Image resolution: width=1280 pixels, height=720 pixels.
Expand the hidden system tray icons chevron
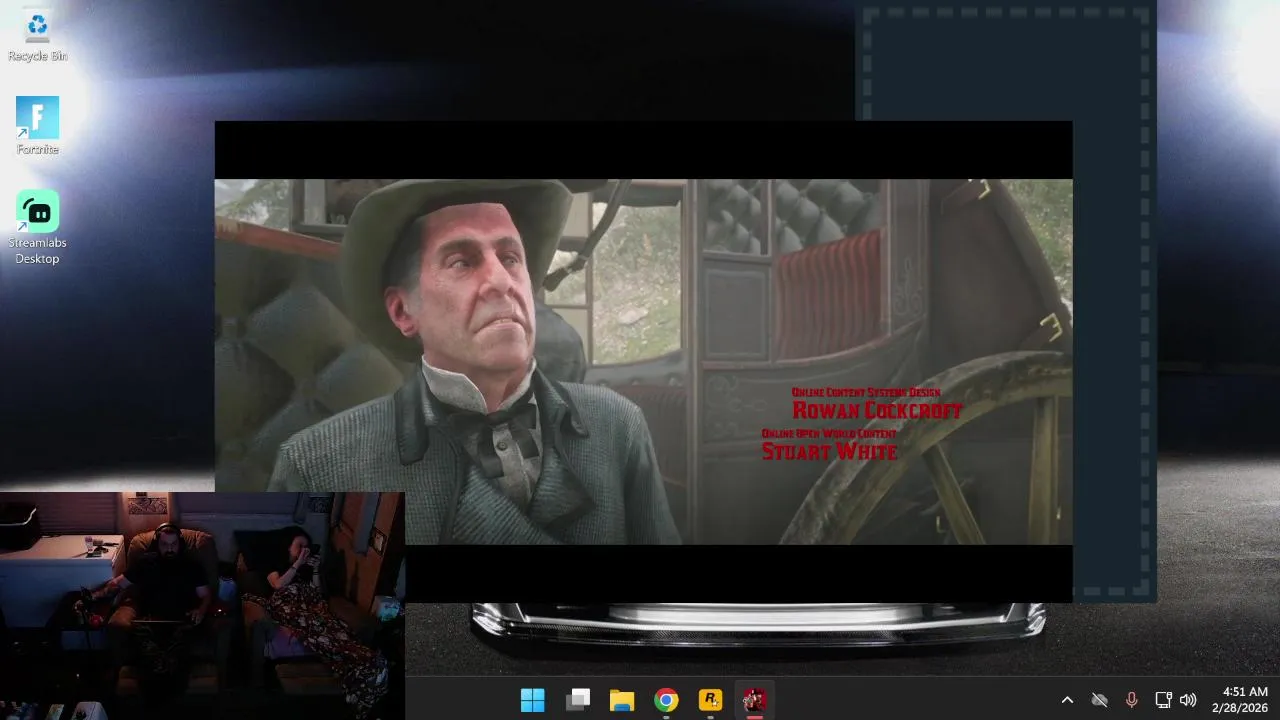click(1067, 700)
